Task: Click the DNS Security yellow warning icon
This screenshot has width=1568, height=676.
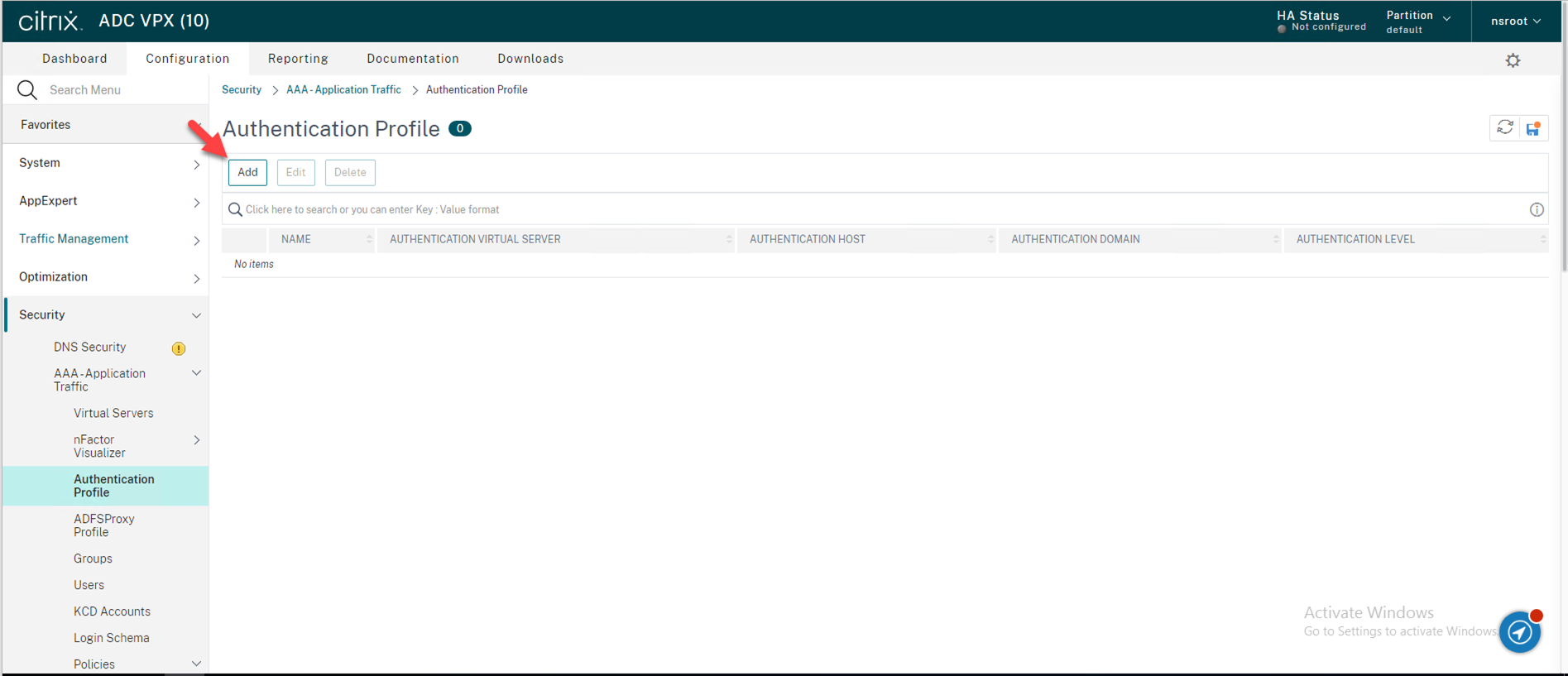Action: [x=179, y=348]
